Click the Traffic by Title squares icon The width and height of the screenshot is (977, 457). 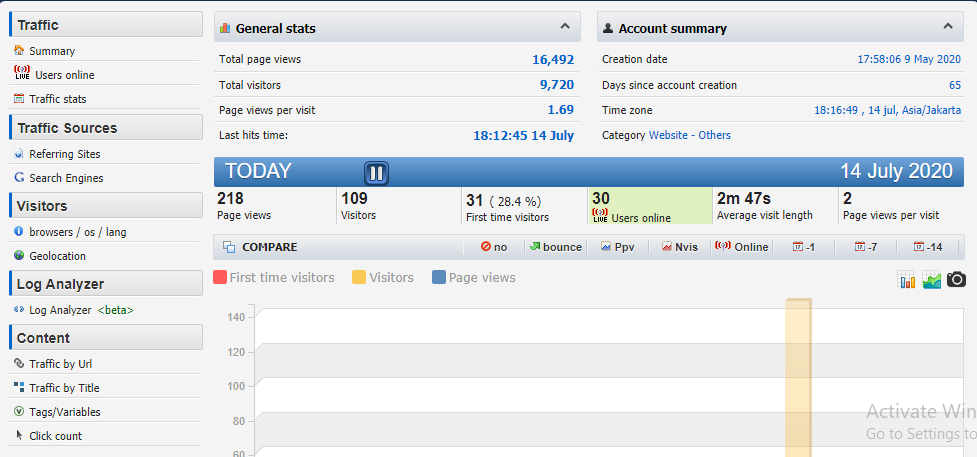[x=19, y=387]
